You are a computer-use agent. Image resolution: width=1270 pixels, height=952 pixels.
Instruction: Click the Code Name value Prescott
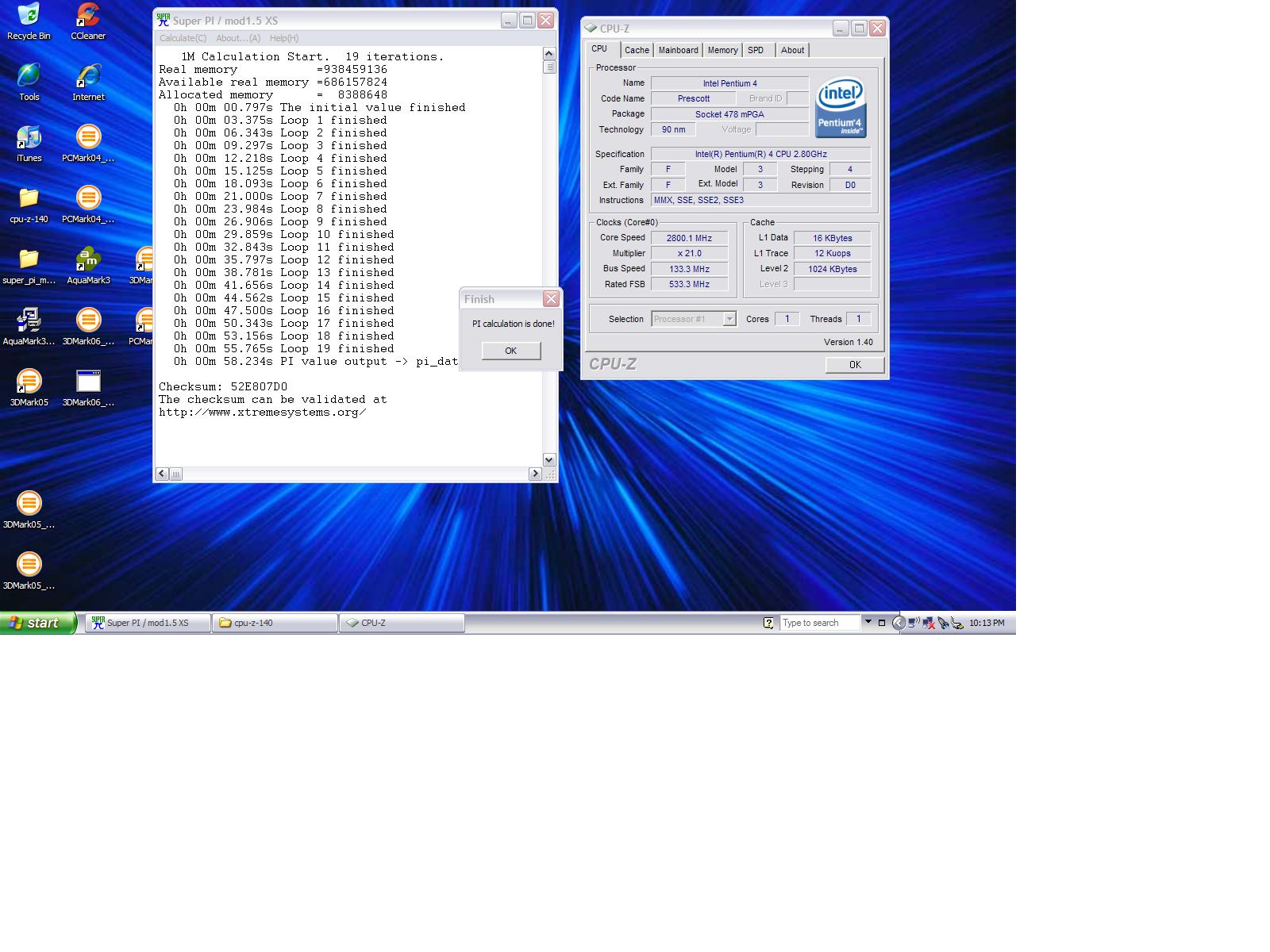point(693,98)
